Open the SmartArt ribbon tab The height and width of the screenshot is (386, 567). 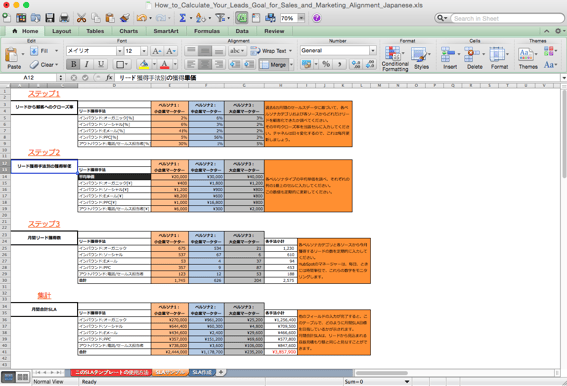[x=166, y=31]
